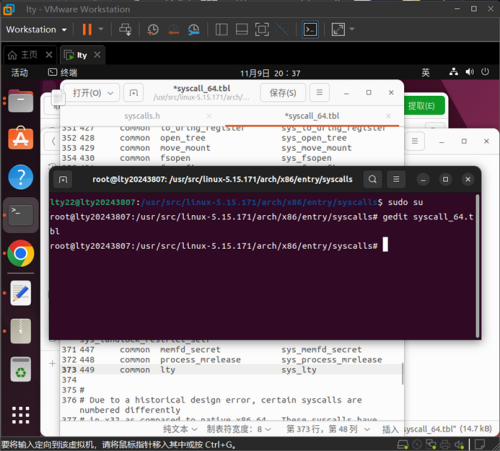Take a snapshot of the VM
Image resolution: width=500 pixels, height=451 pixels.
click(x=153, y=29)
